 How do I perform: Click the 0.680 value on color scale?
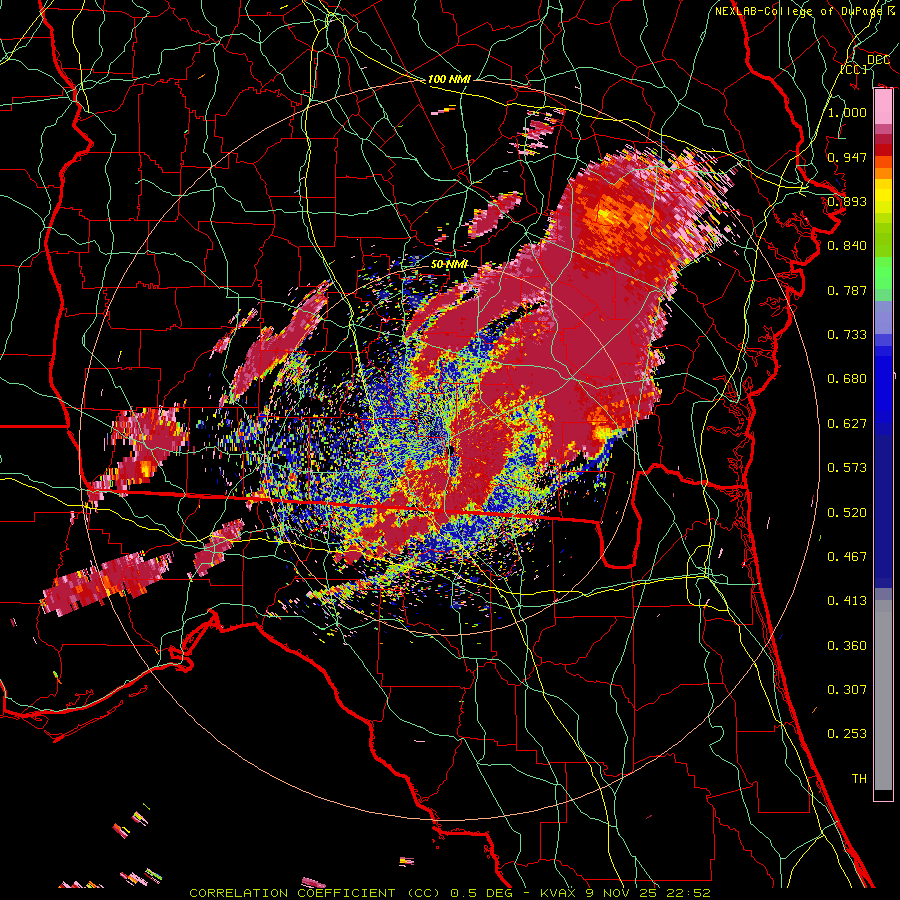coord(847,378)
